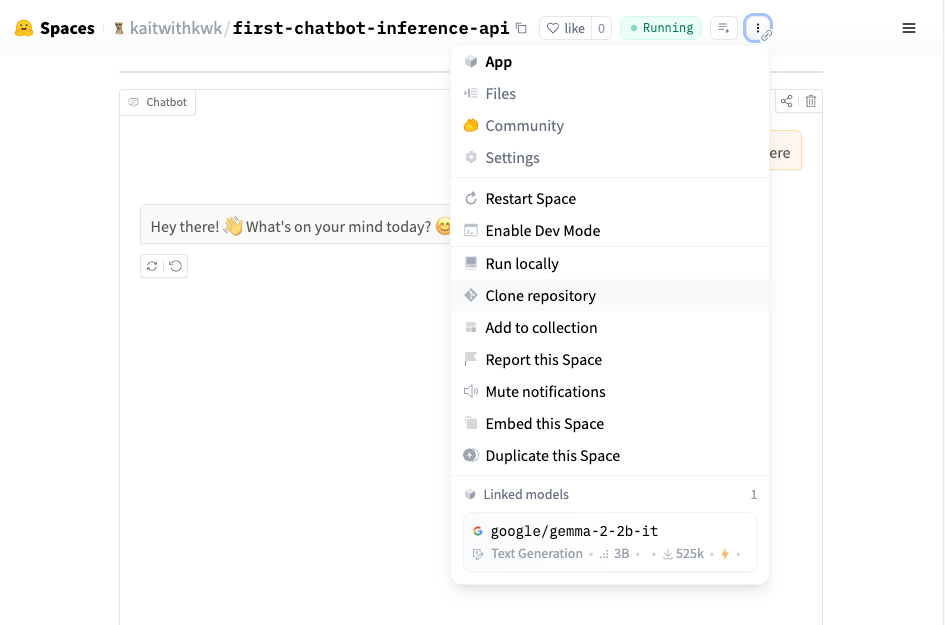Screen dimensions: 945x625
Task: Undo the last chat message
Action: click(176, 266)
